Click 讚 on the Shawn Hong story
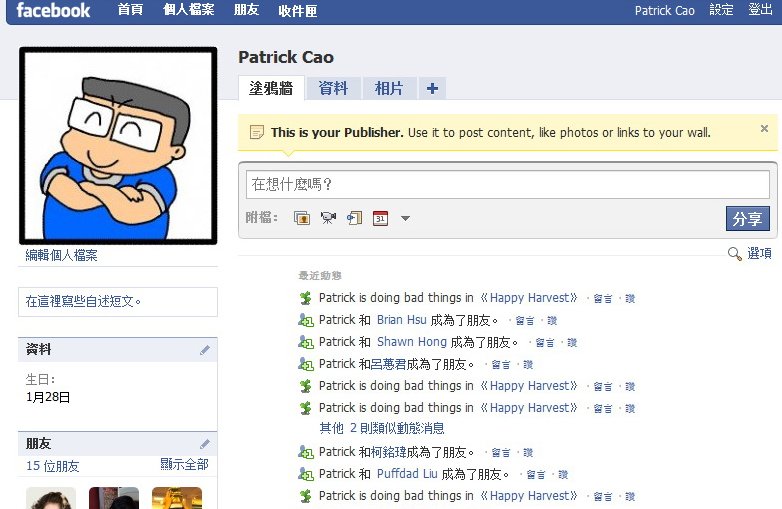 pyautogui.click(x=572, y=342)
